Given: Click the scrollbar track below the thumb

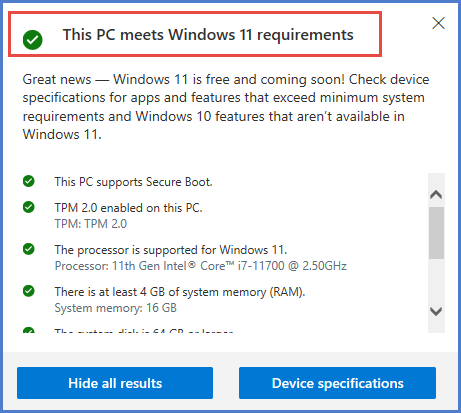Looking at the screenshot, I should [x=436, y=281].
